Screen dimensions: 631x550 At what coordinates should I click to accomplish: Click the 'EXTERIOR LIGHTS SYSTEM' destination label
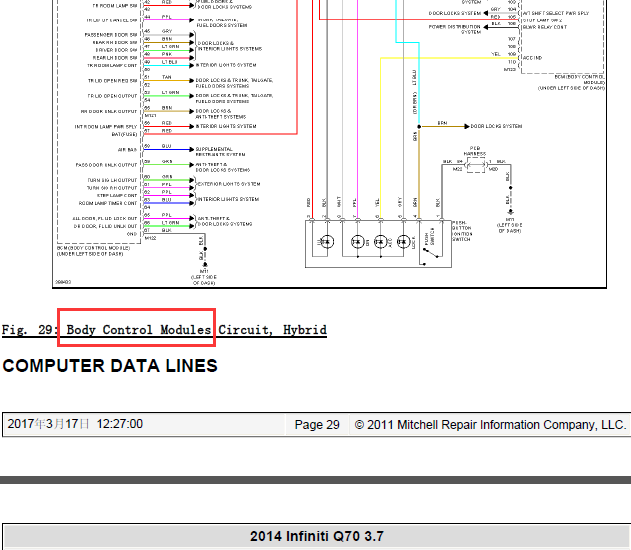point(228,184)
